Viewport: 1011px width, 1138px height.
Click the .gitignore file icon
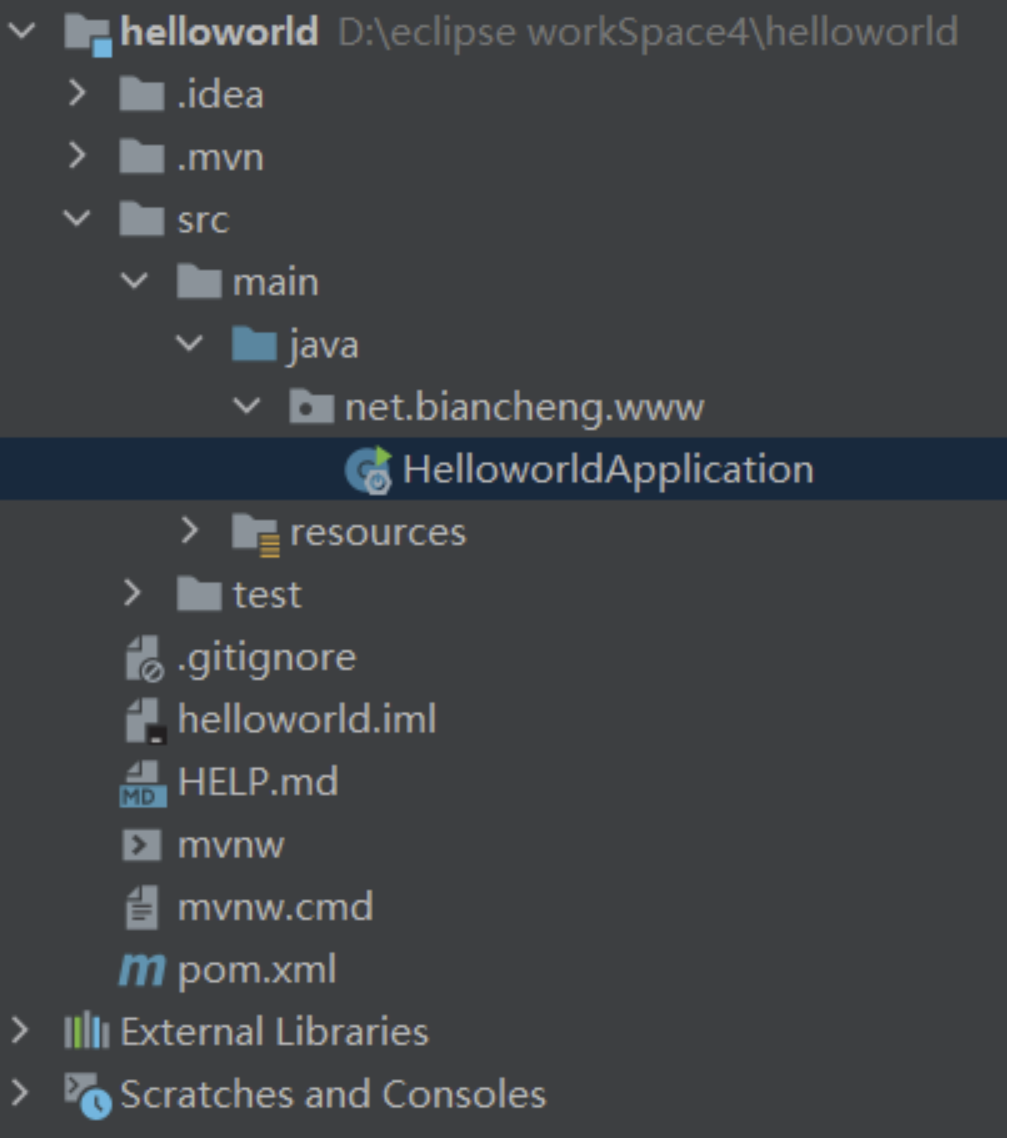pos(145,659)
